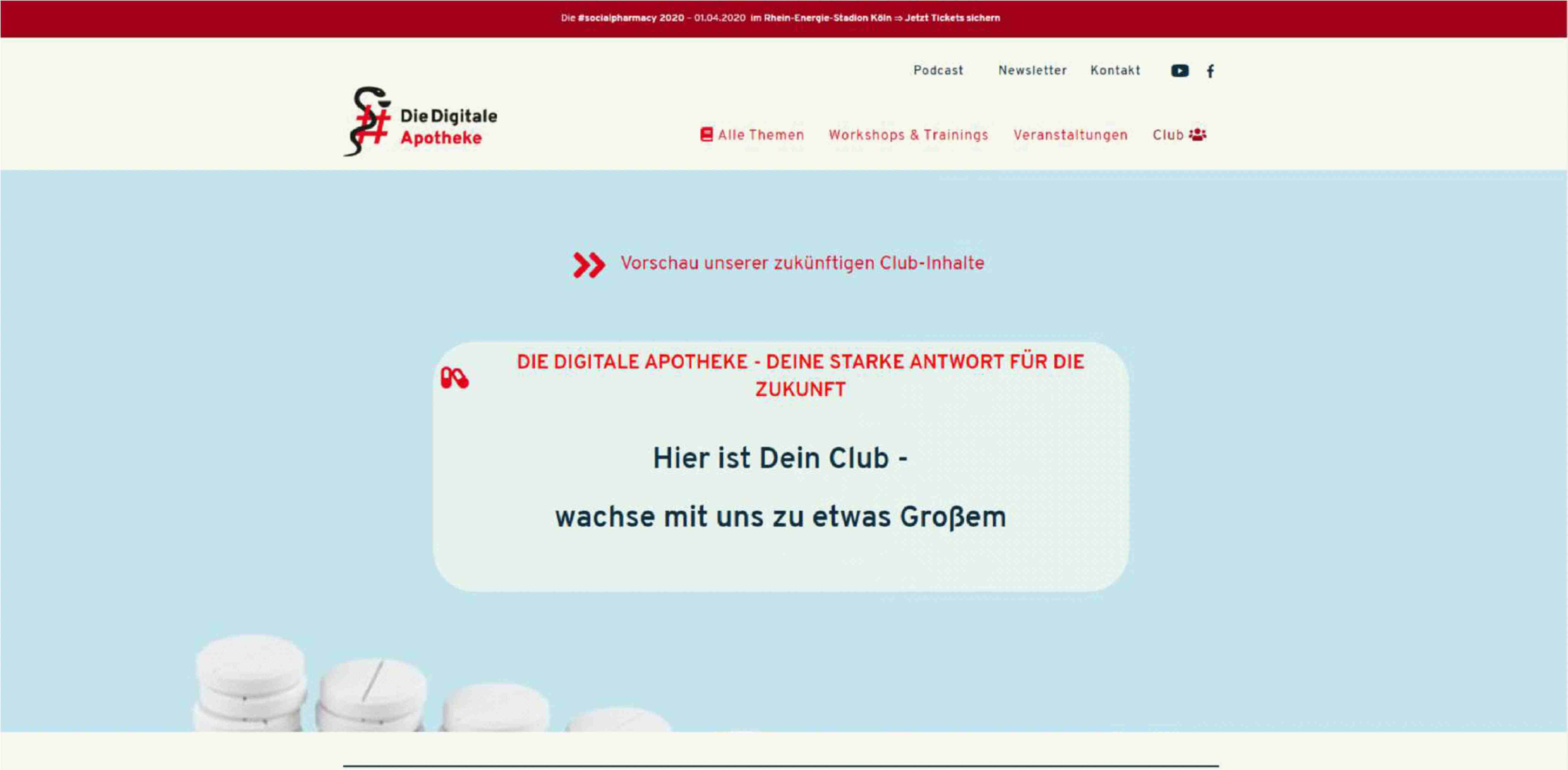The width and height of the screenshot is (1568, 770).
Task: Select Workshops & Trainings menu item
Action: point(908,135)
